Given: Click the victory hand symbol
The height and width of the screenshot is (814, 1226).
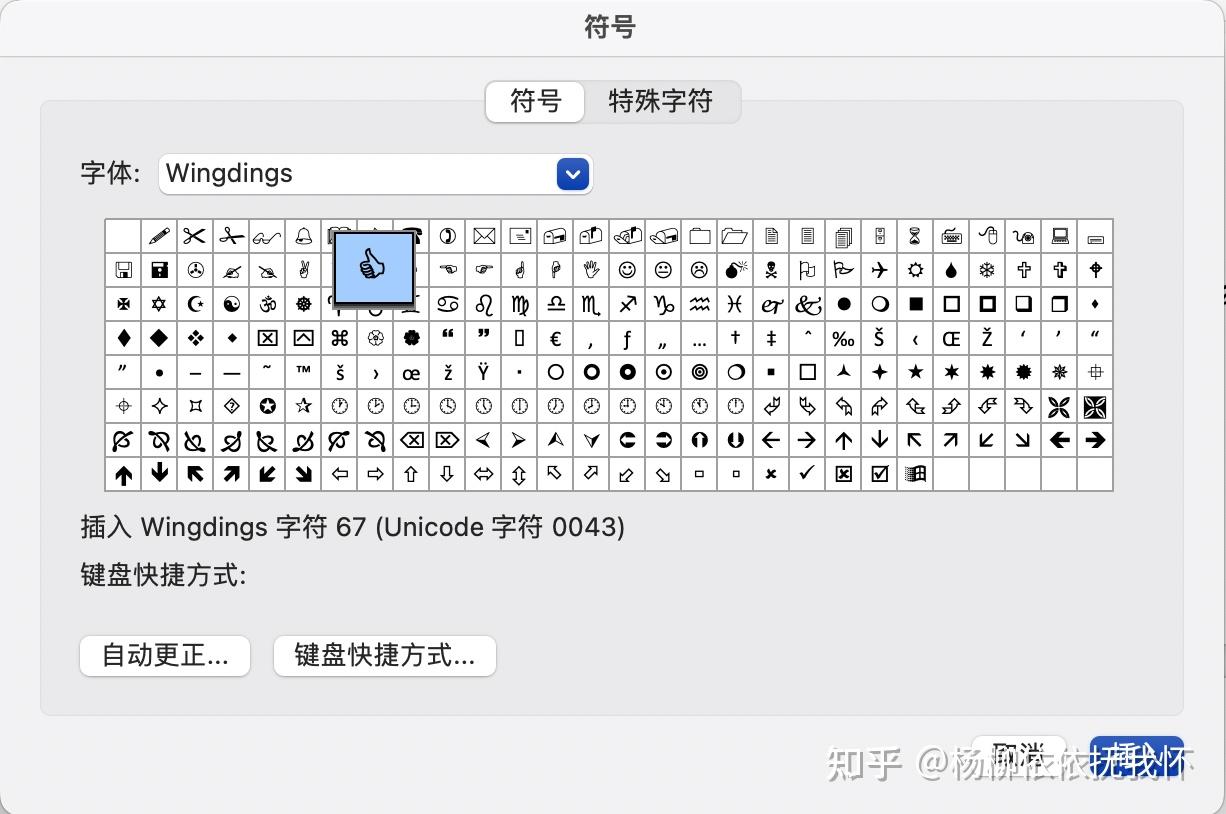Looking at the screenshot, I should [x=303, y=270].
